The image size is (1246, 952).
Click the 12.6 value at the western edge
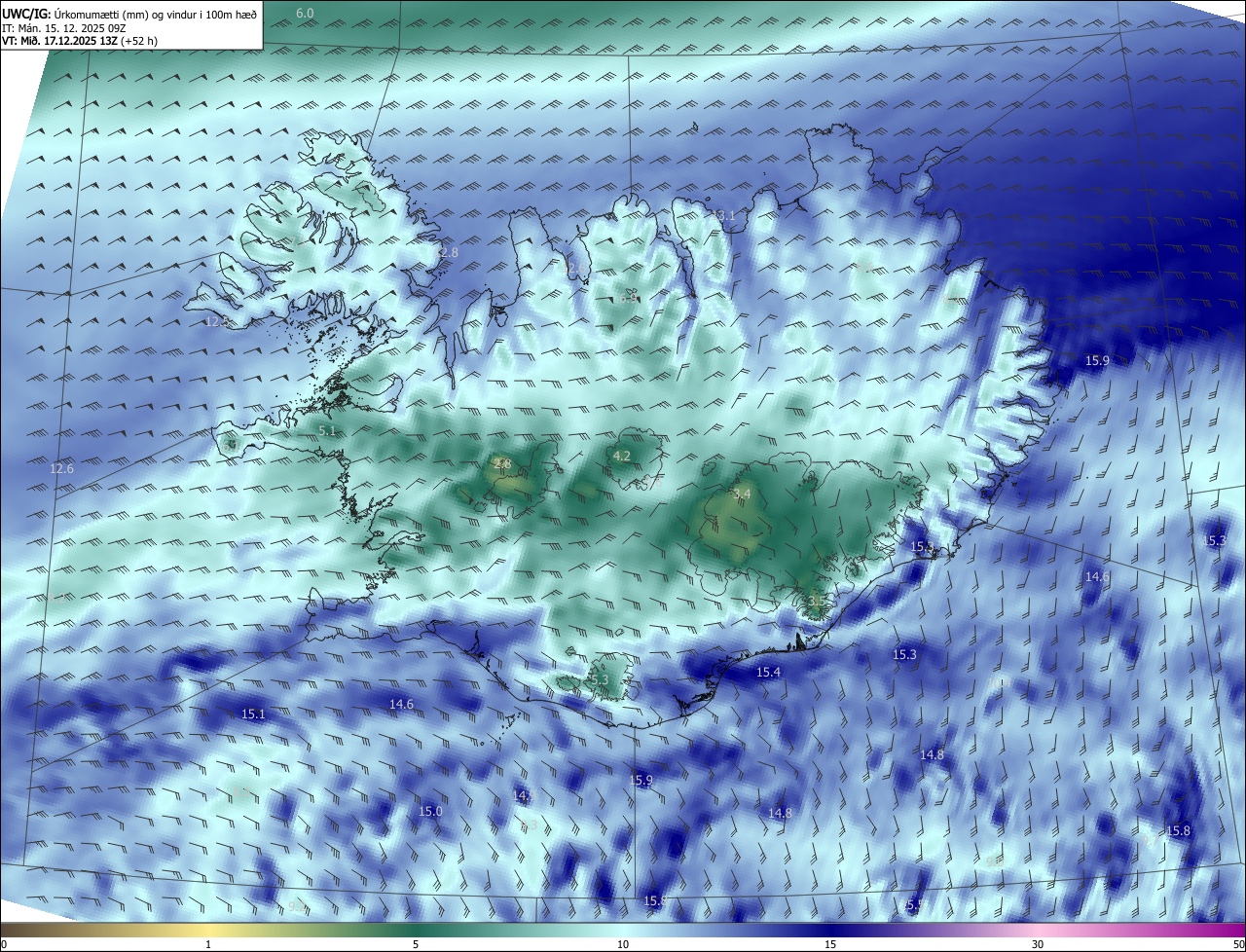pyautogui.click(x=61, y=469)
